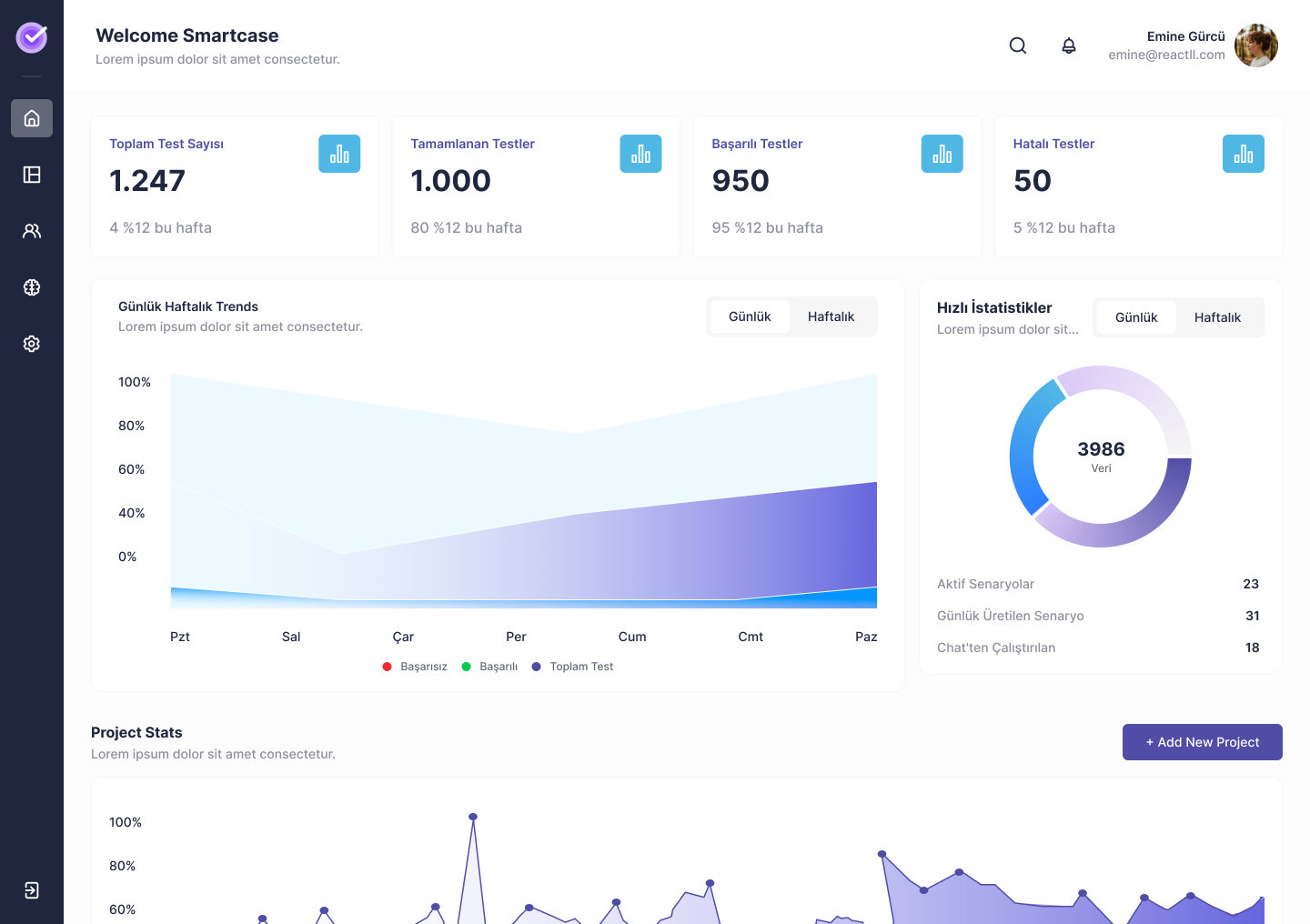This screenshot has width=1310, height=924.
Task: Toggle Toplam Test legend item
Action: coord(573,667)
